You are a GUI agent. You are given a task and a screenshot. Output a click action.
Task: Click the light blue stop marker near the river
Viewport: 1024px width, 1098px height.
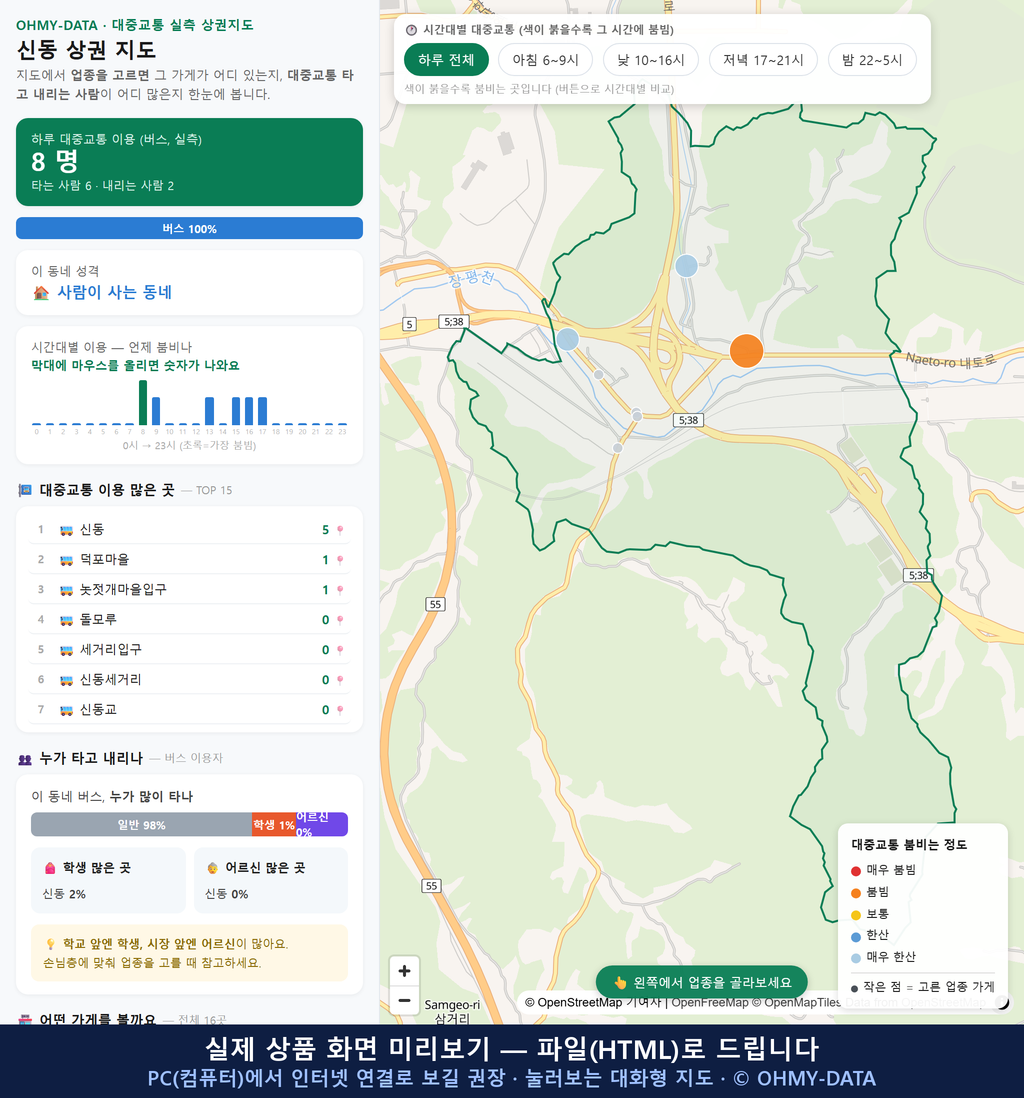pos(686,265)
